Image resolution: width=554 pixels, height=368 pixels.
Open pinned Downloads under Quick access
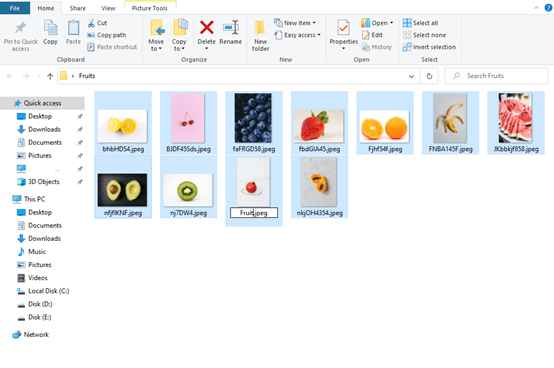pos(44,129)
